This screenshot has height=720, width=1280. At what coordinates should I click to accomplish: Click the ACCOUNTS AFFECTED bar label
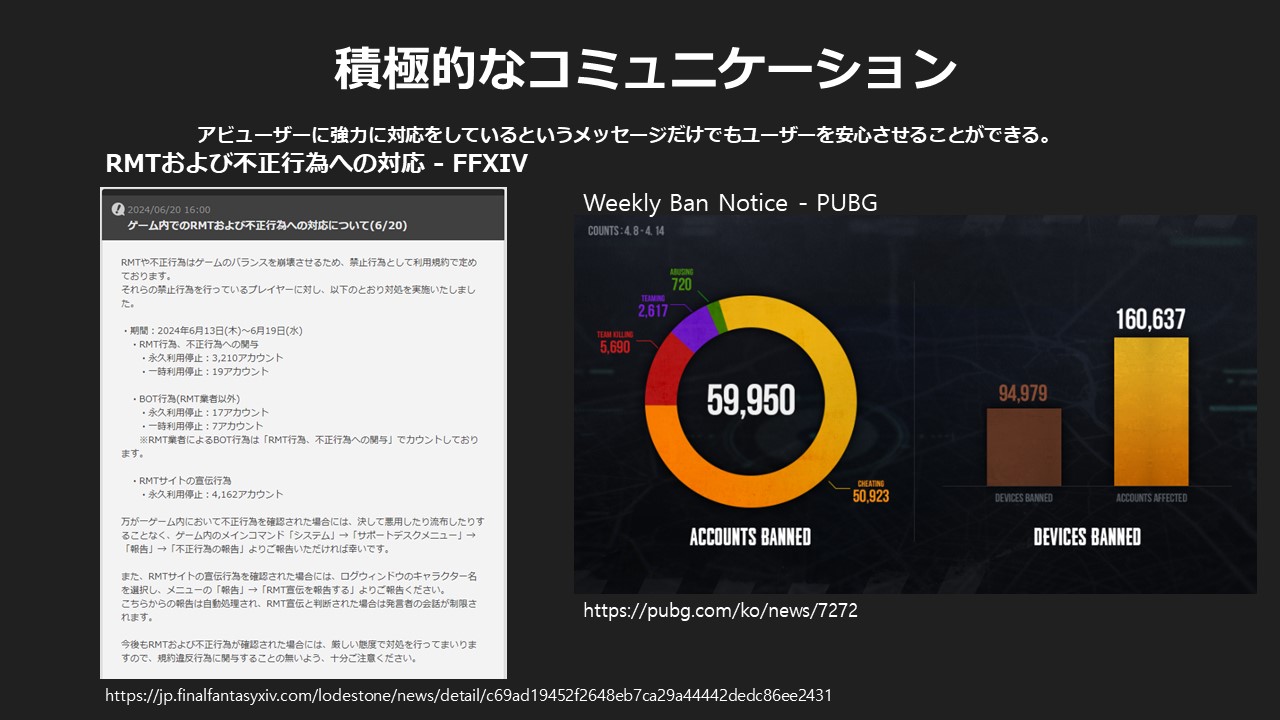pyautogui.click(x=1151, y=498)
